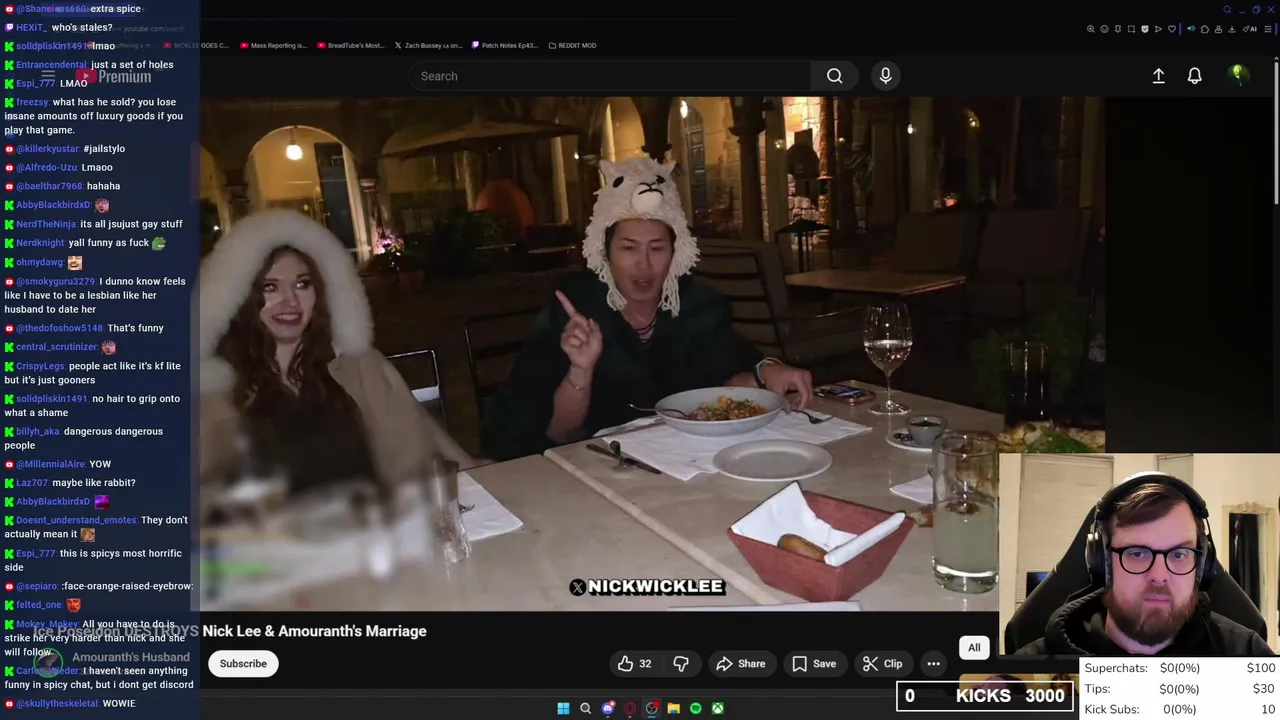Open File Explorer from the taskbar
Screen dimensions: 1280x720
pos(674,708)
